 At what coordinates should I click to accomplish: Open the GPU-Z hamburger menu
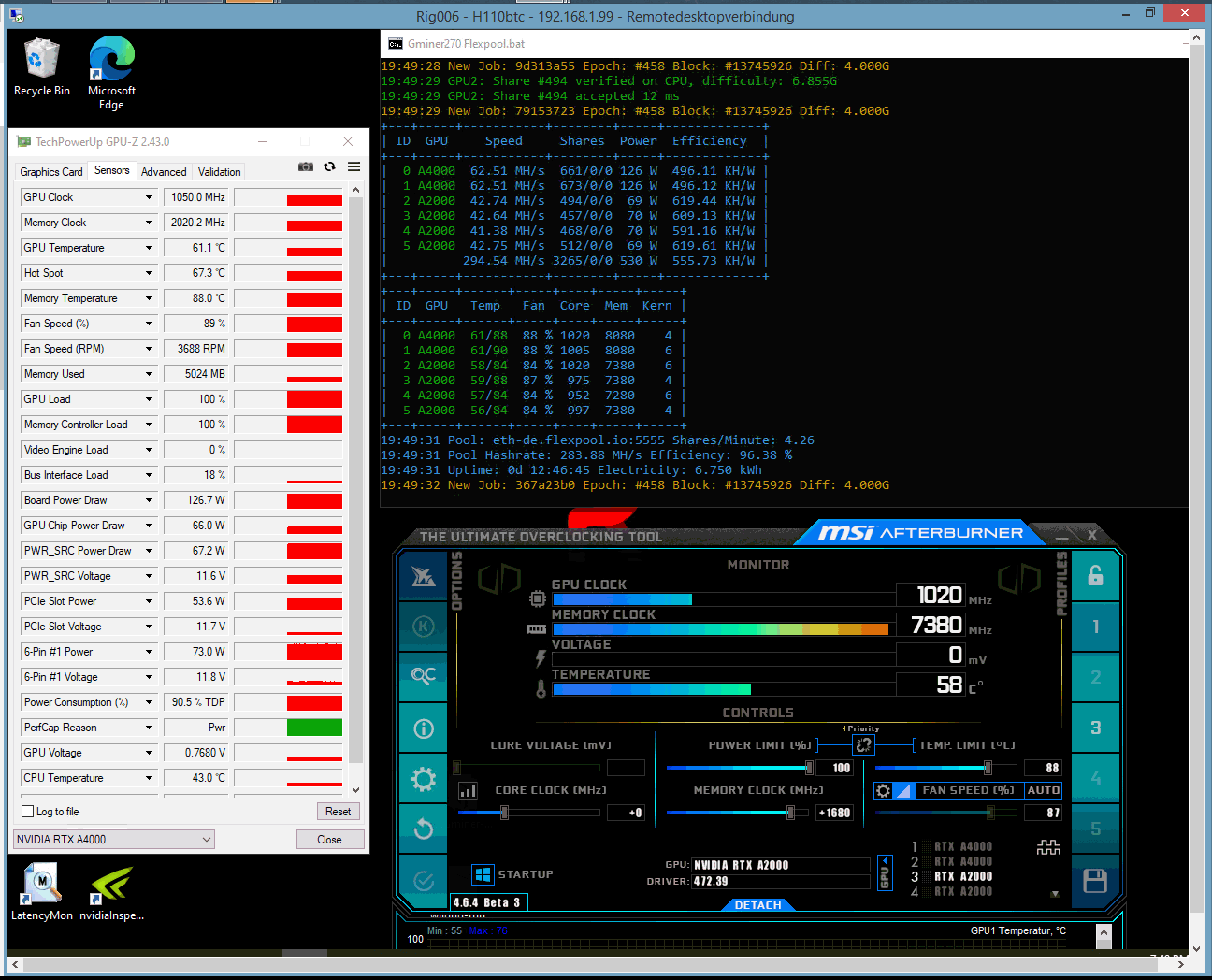point(353,166)
